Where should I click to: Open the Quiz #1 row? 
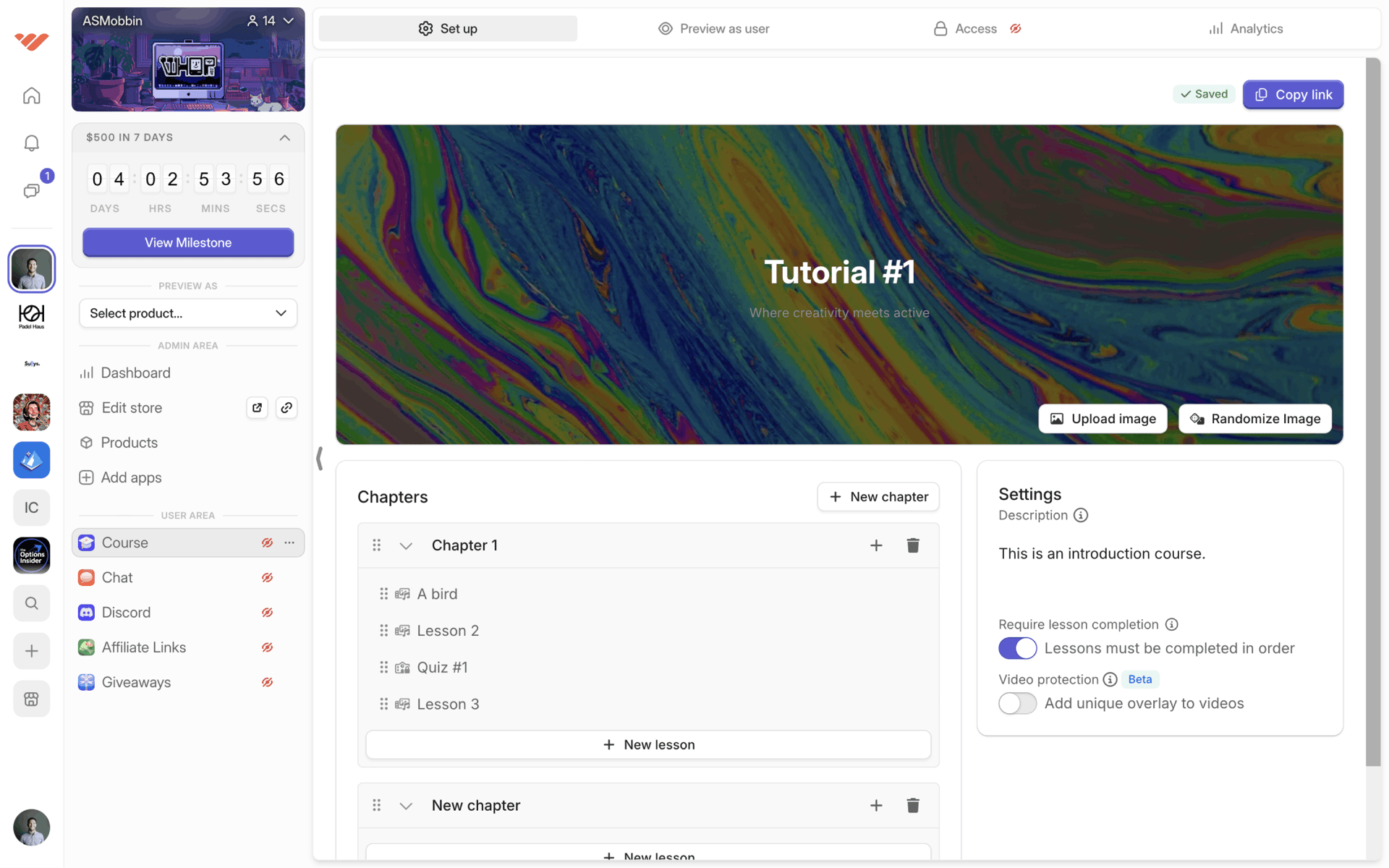pyautogui.click(x=648, y=667)
